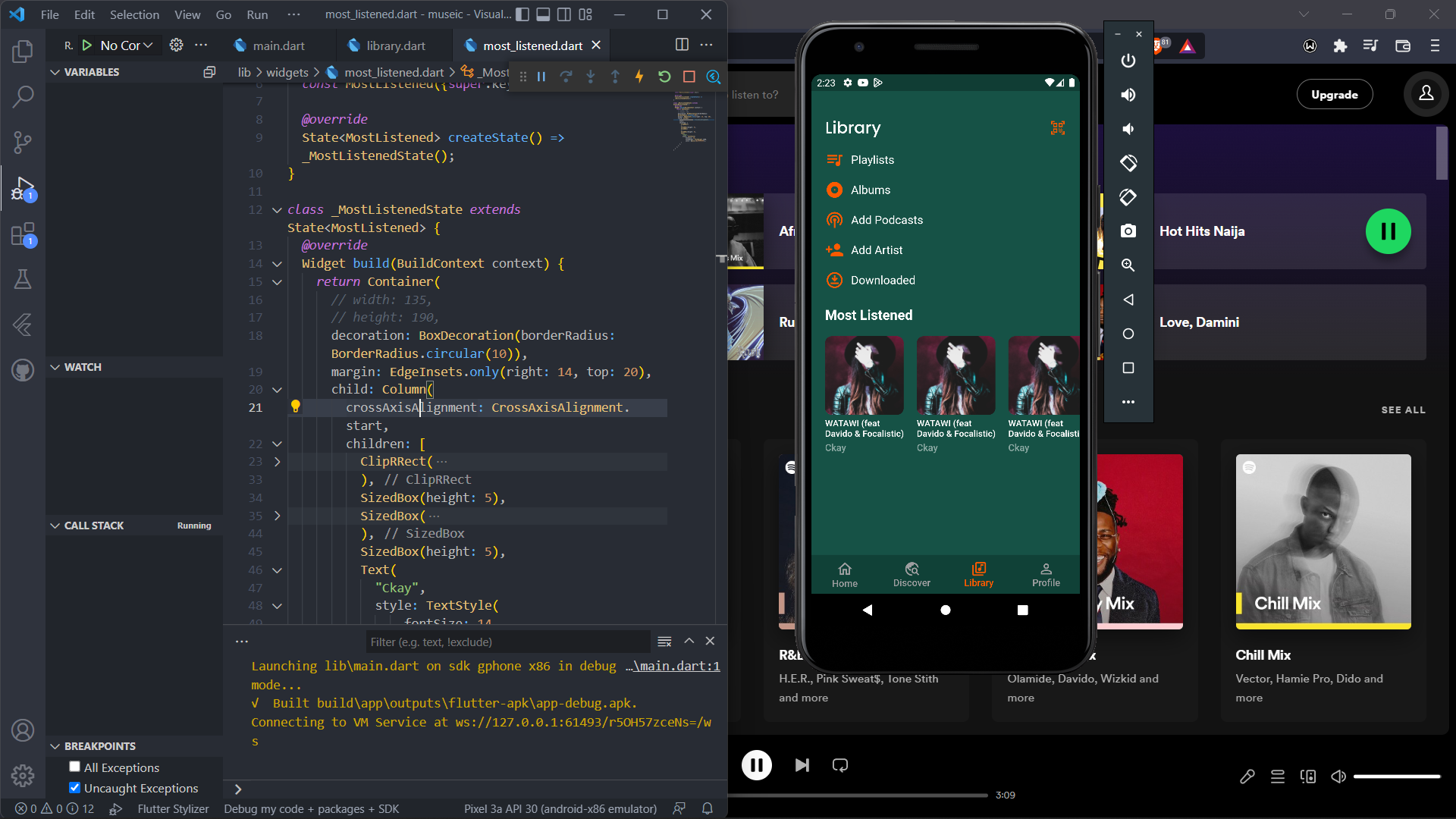
Task: Toggle the Panel layout icon in title bar
Action: 543,14
